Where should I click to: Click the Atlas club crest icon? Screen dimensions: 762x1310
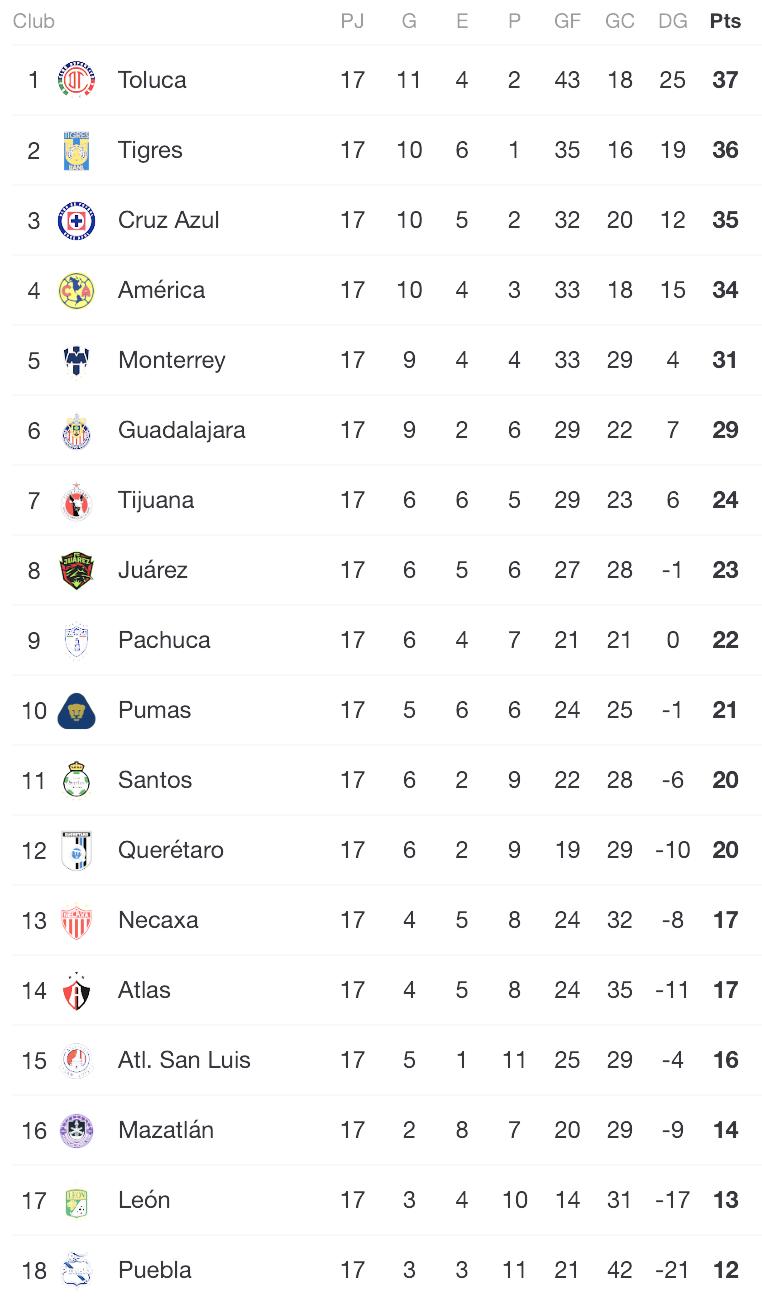[x=77, y=990]
